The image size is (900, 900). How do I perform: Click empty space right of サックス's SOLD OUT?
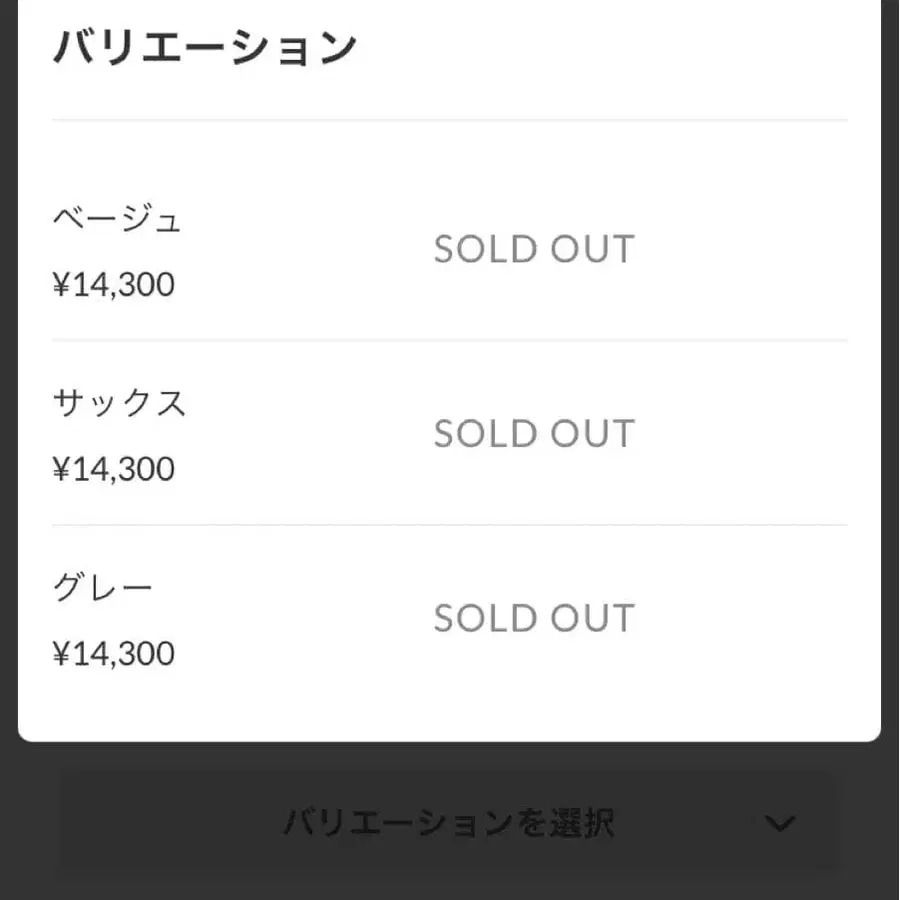pyautogui.click(x=750, y=434)
